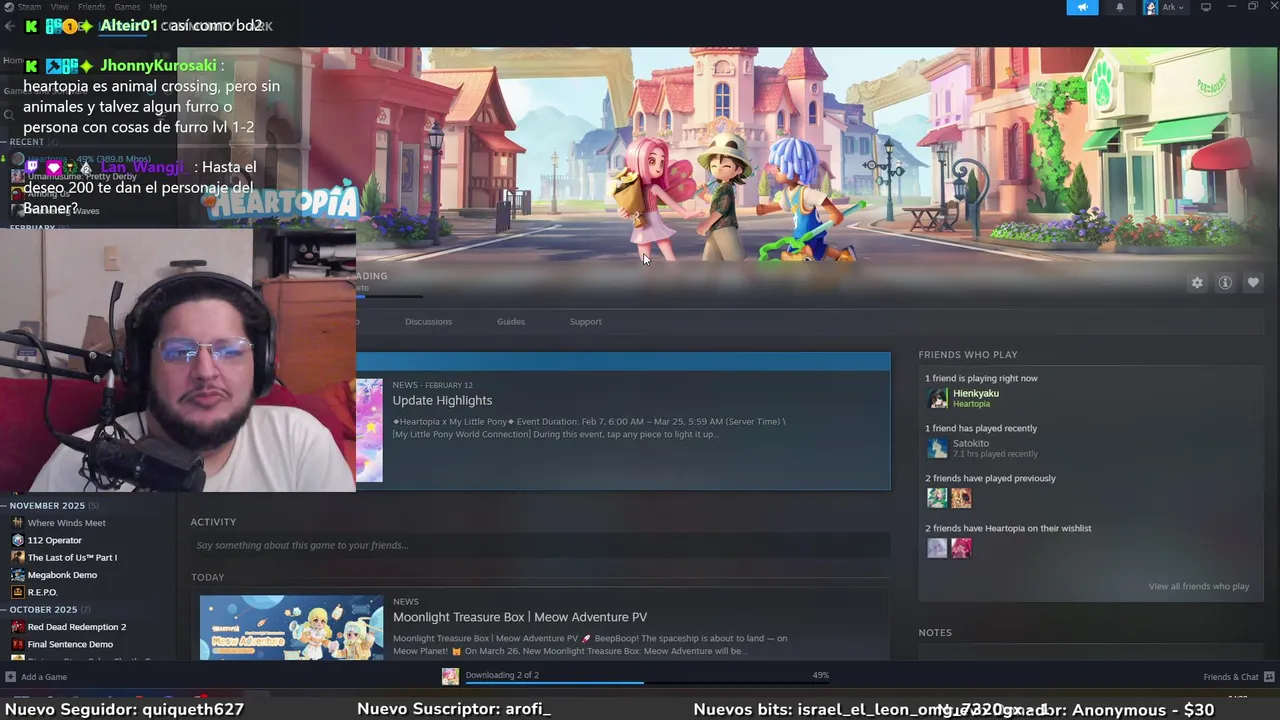Screen dimensions: 1280x720
Task: Select 112 Operator in library
Action: pyautogui.click(x=55, y=540)
